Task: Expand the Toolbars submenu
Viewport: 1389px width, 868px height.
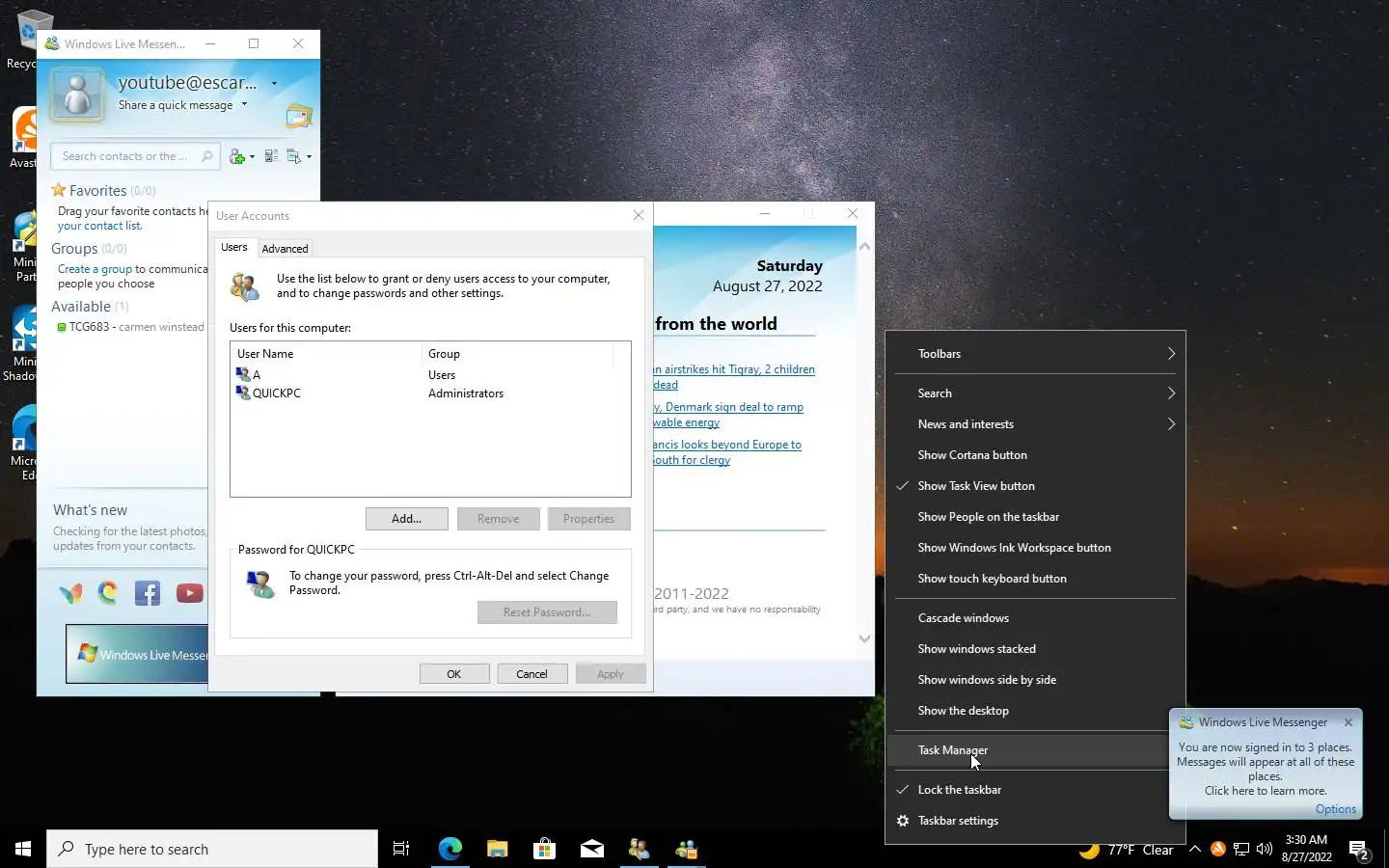Action: (x=1035, y=354)
